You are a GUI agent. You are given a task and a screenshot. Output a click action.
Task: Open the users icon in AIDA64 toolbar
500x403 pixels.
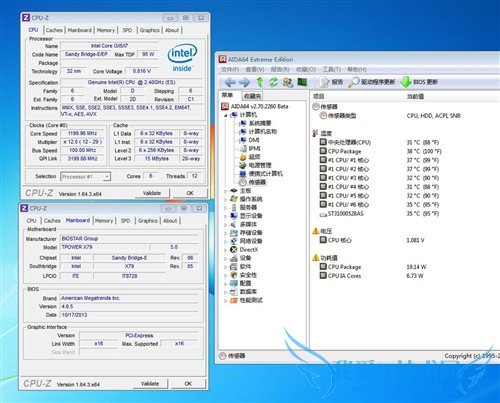click(x=288, y=82)
